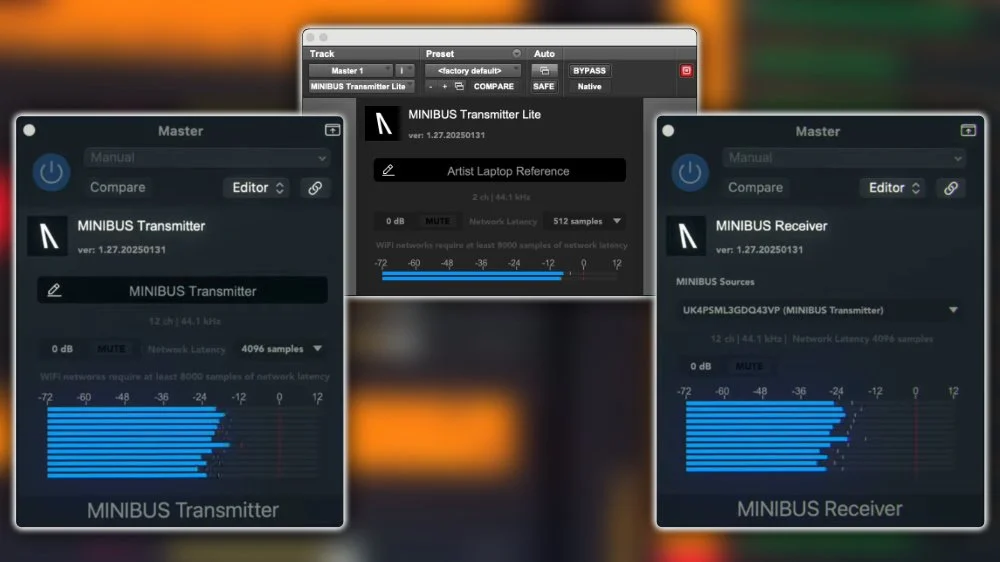Screen dimensions: 1000x562
Task: Open the Editor view selector in Transmitter window
Action: click(256, 188)
